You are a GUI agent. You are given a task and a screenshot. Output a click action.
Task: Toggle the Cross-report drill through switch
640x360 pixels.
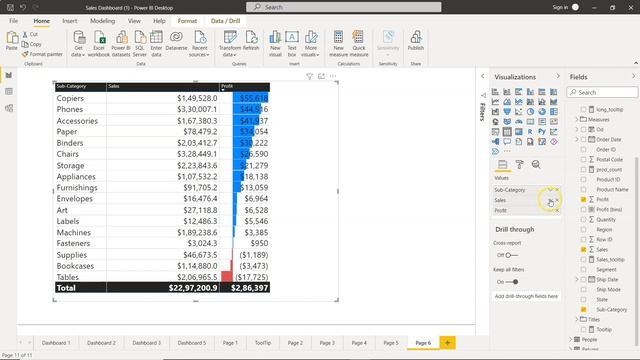coord(511,255)
